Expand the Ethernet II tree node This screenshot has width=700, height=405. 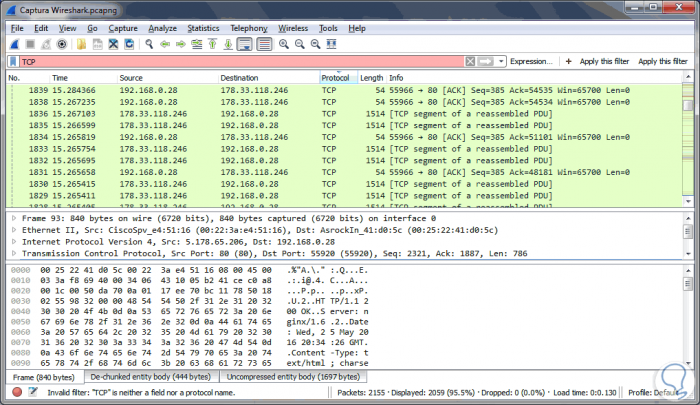point(14,230)
